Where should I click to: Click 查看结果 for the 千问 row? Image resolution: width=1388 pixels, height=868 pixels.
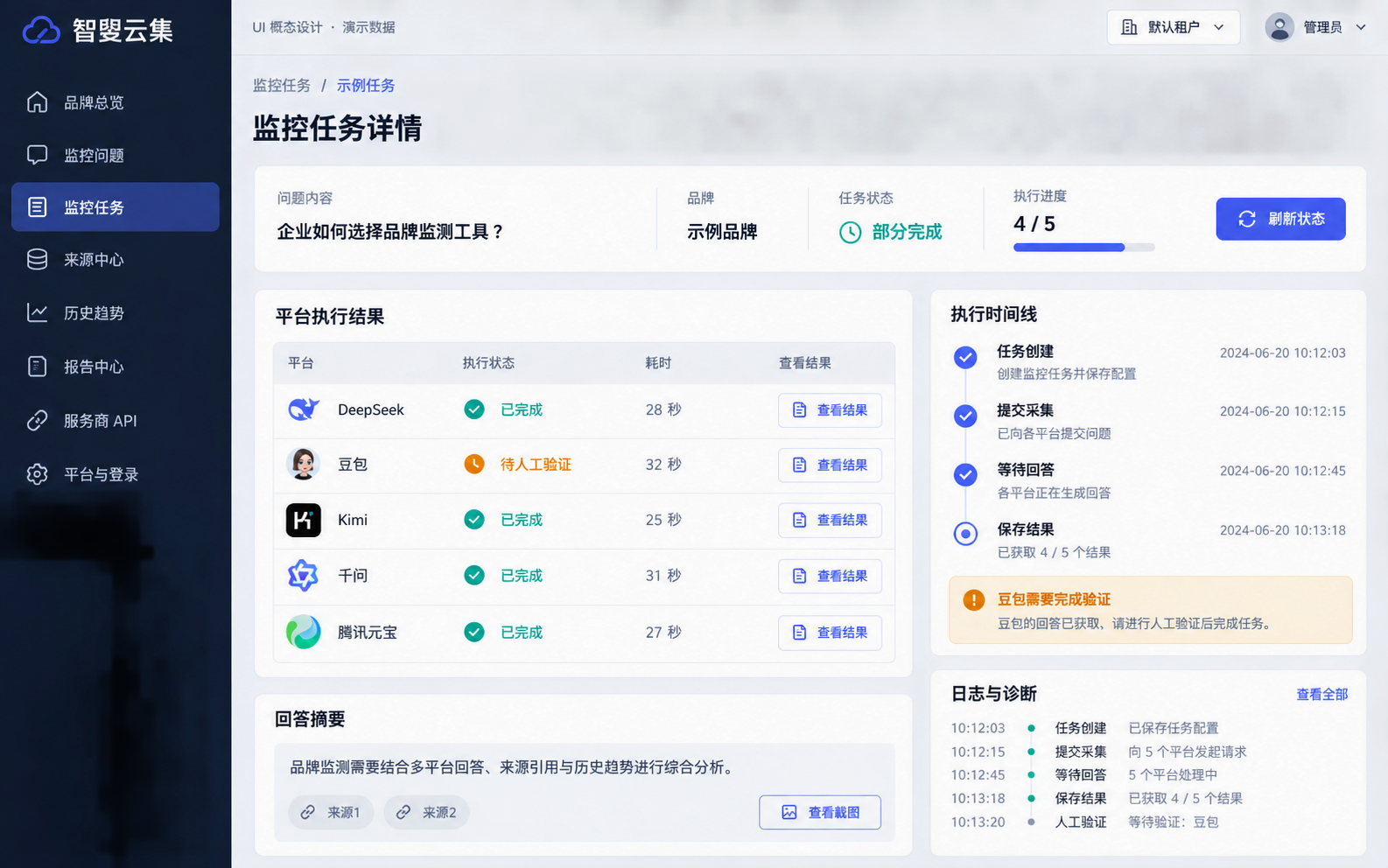(830, 576)
